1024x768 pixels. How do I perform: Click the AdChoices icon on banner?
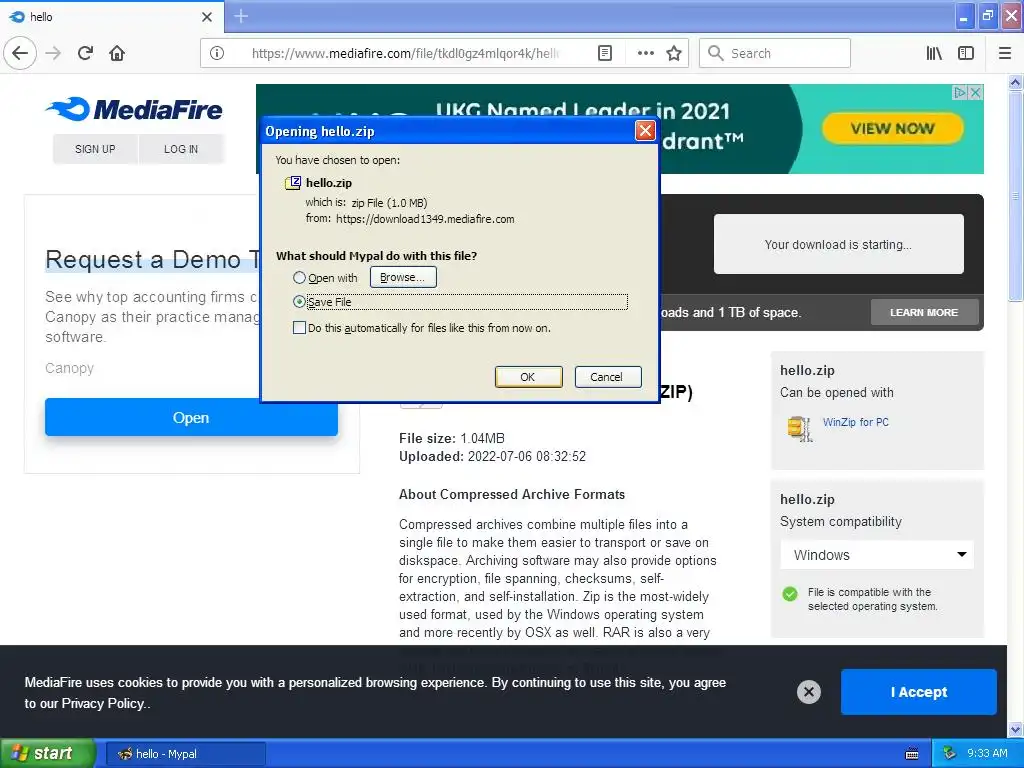(x=960, y=92)
